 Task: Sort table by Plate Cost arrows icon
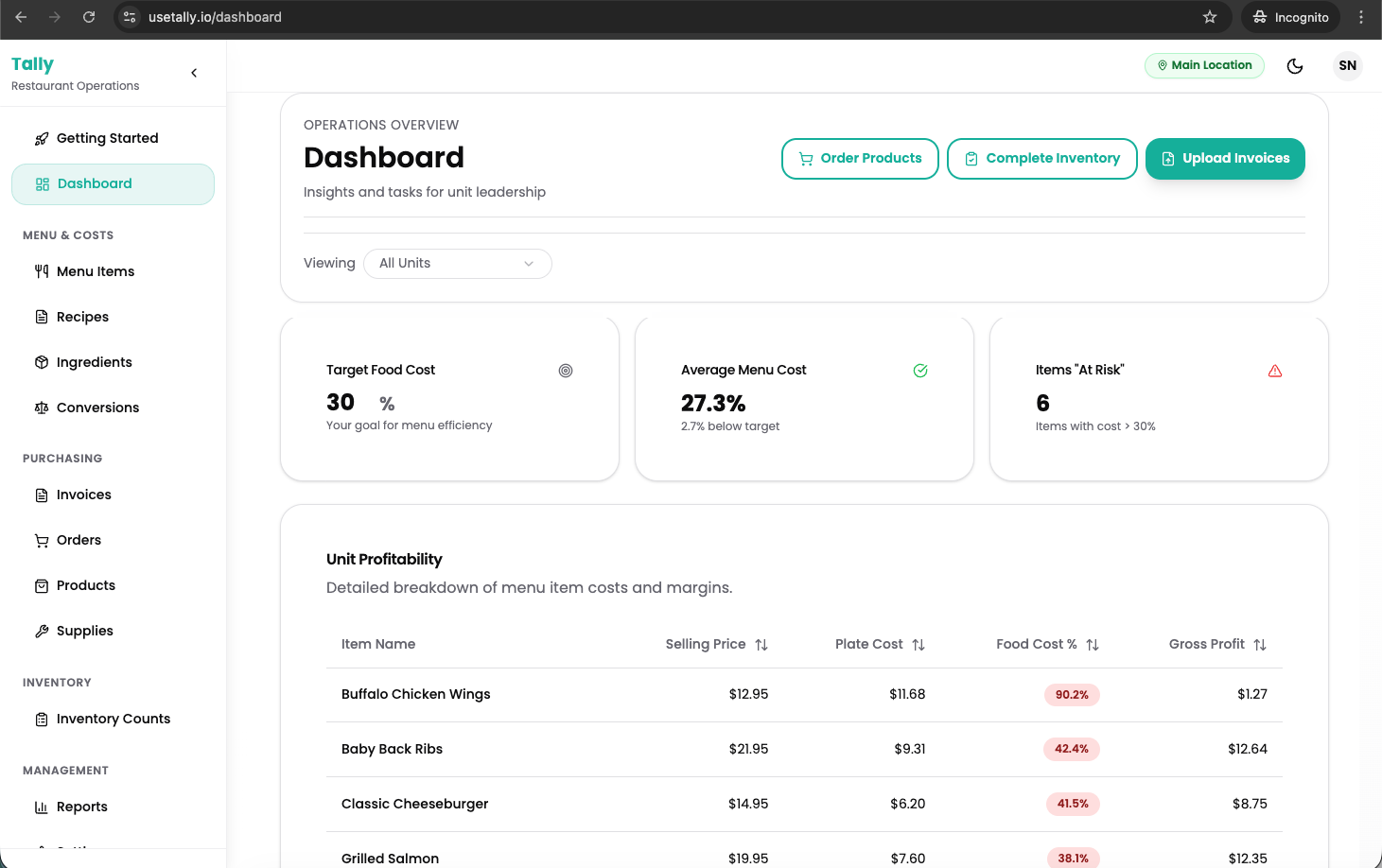click(918, 645)
